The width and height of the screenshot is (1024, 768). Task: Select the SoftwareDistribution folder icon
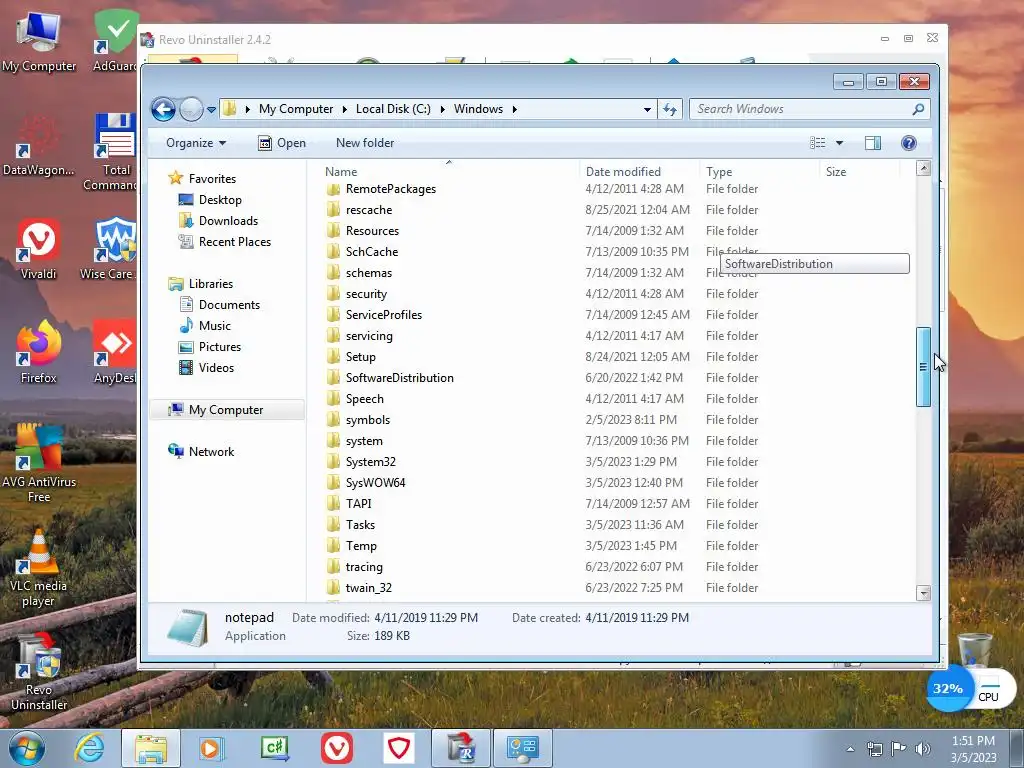coord(333,377)
